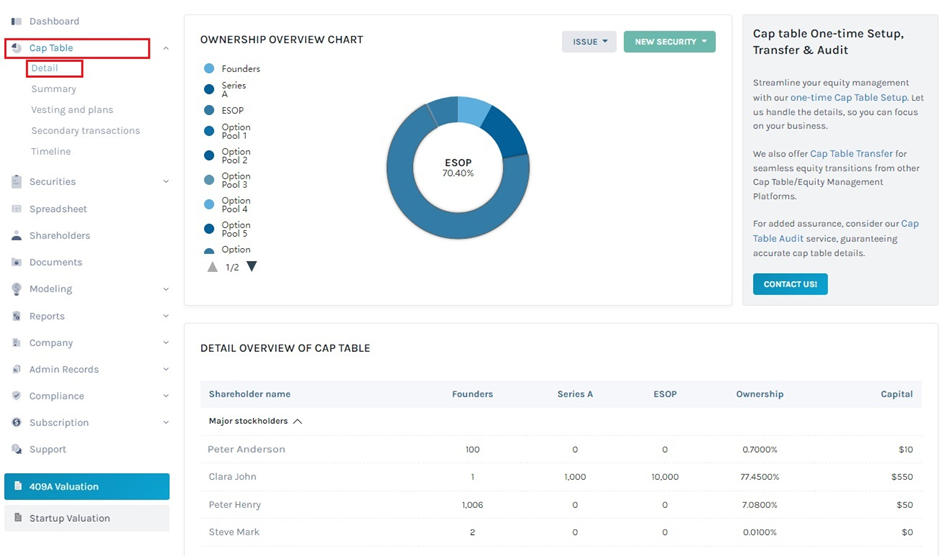Click the Reports icon in sidebar
The image size is (940, 556).
(x=16, y=316)
